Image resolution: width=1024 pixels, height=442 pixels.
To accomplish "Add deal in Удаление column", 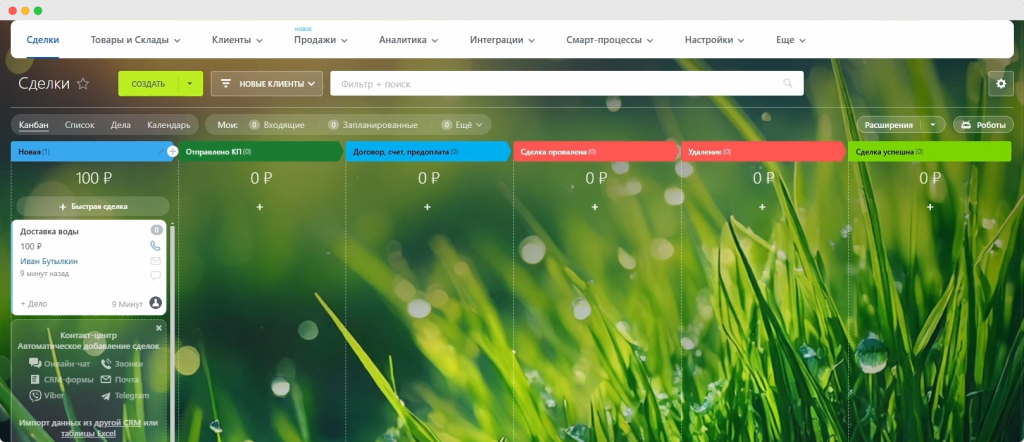I will click(762, 207).
